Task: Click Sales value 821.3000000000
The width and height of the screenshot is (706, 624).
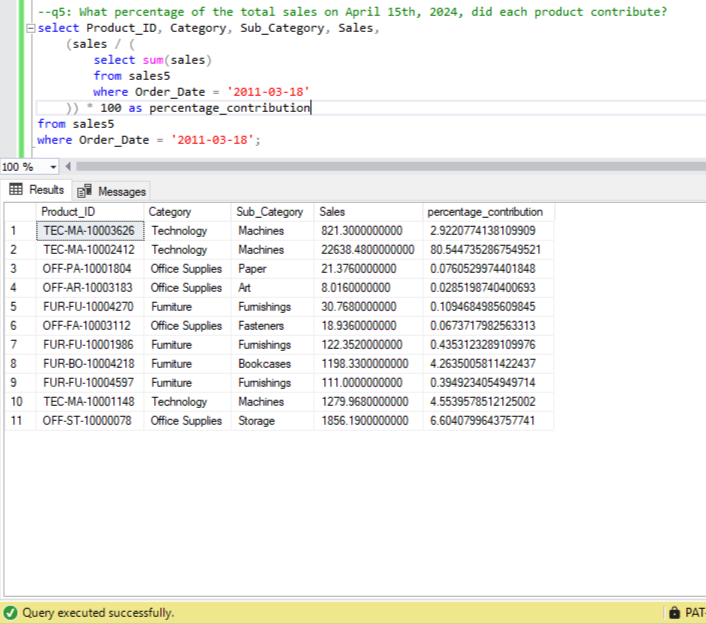Action: point(368,231)
